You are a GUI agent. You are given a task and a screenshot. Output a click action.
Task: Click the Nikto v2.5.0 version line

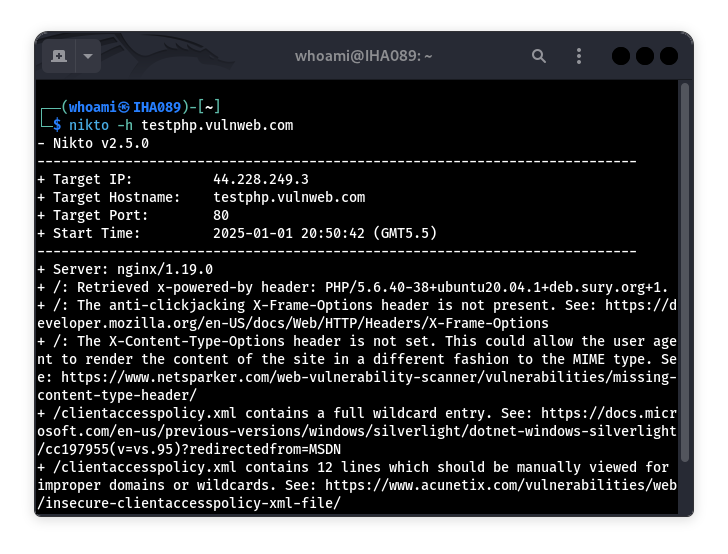[x=93, y=144]
